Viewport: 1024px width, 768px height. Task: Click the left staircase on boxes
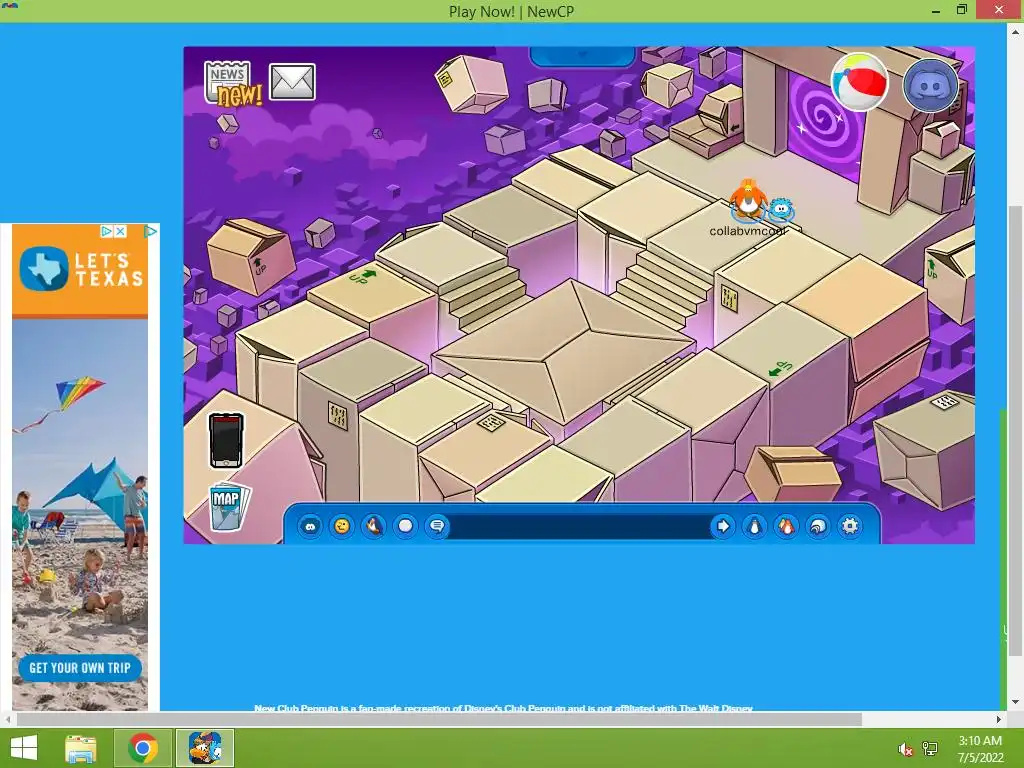coord(485,297)
